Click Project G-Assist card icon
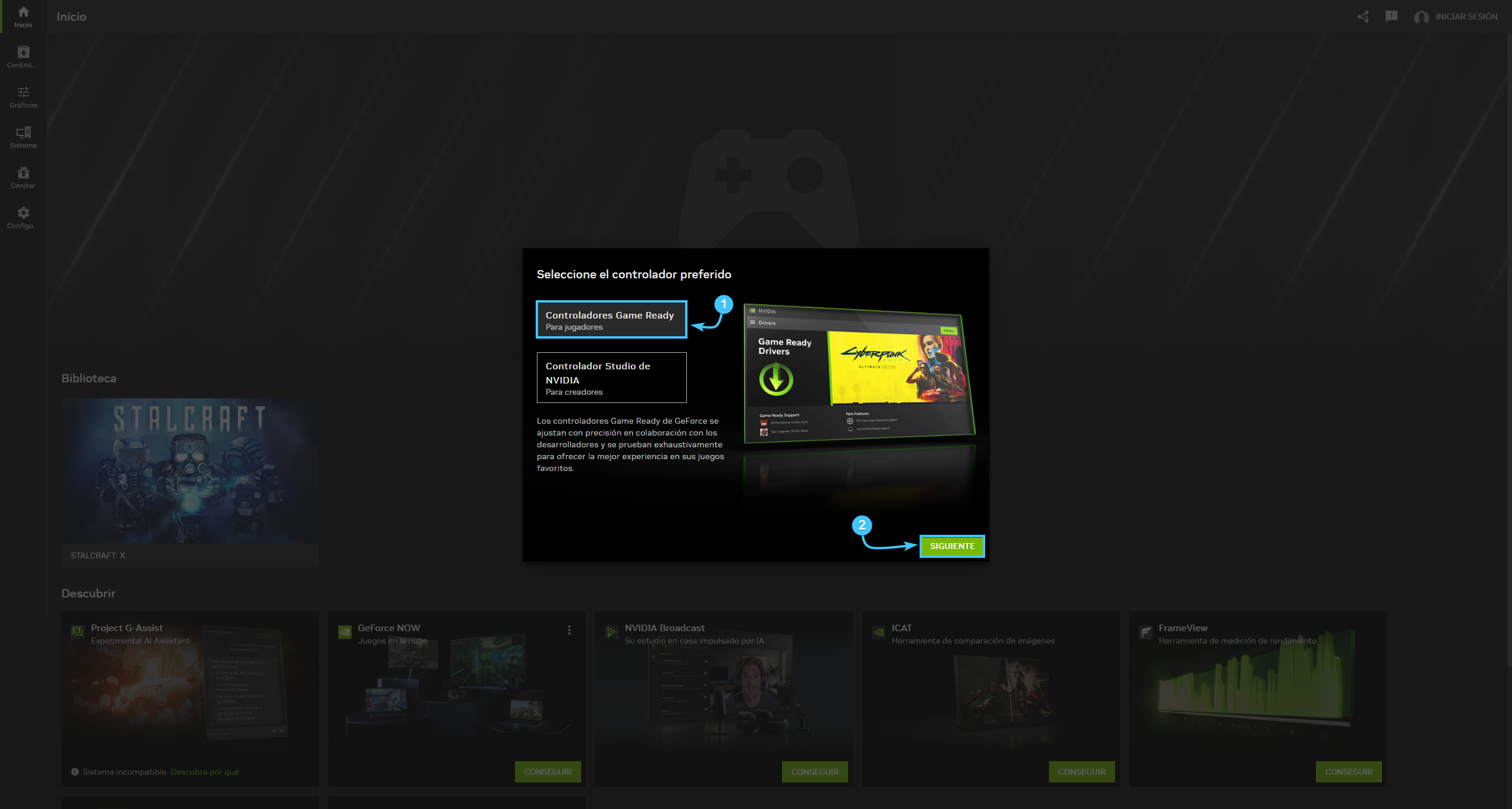This screenshot has width=1512, height=809. [77, 632]
